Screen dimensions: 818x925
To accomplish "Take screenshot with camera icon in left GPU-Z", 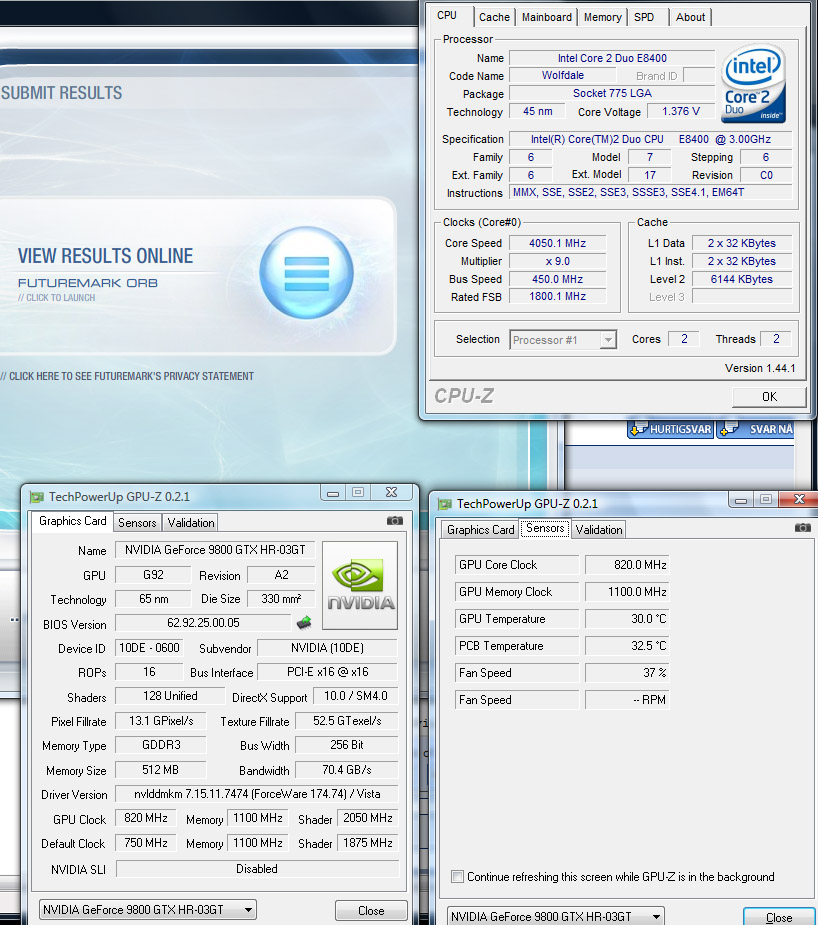I will pos(395,520).
